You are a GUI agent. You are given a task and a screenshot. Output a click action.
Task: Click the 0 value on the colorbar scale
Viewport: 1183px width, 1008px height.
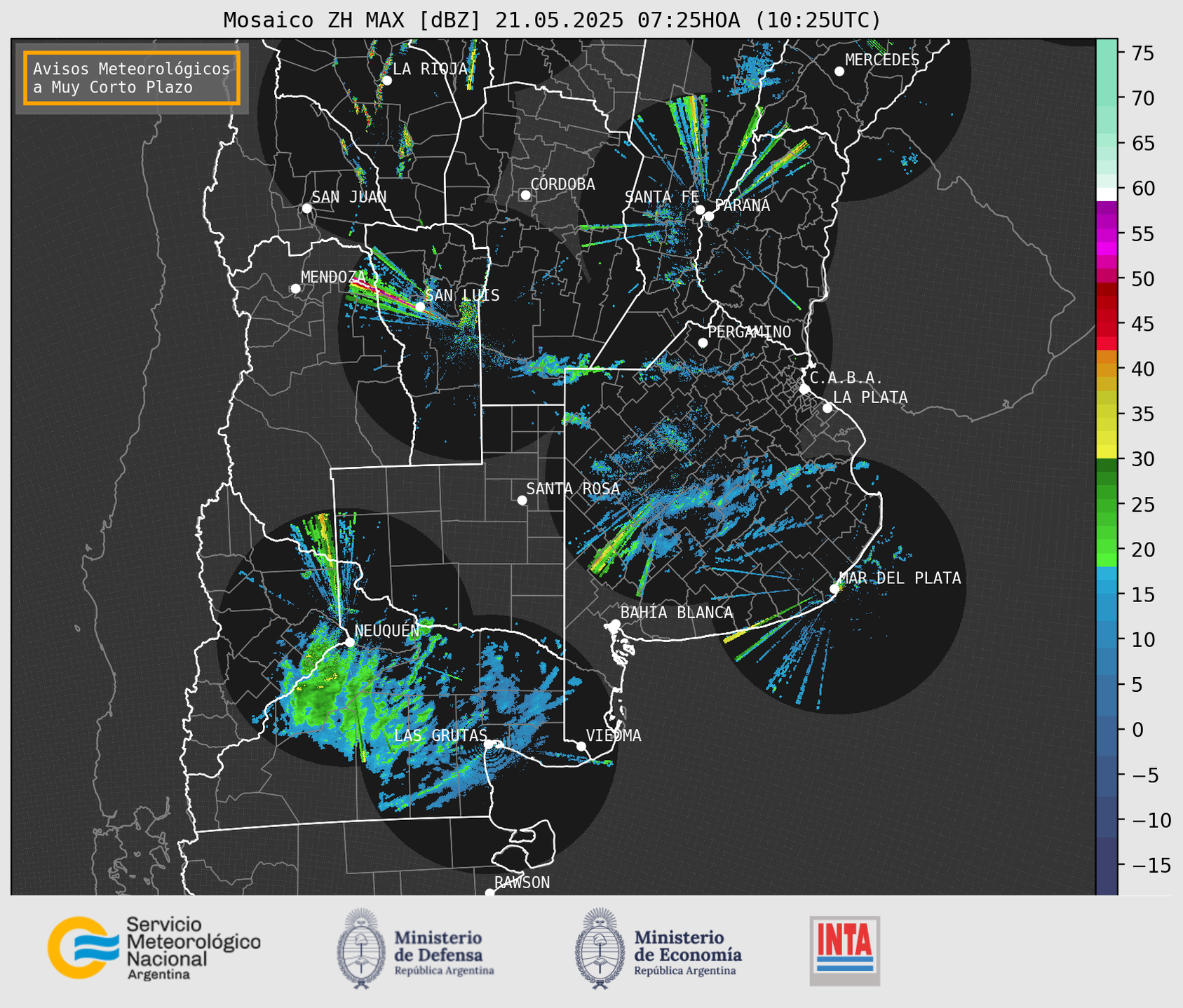coord(1137,730)
